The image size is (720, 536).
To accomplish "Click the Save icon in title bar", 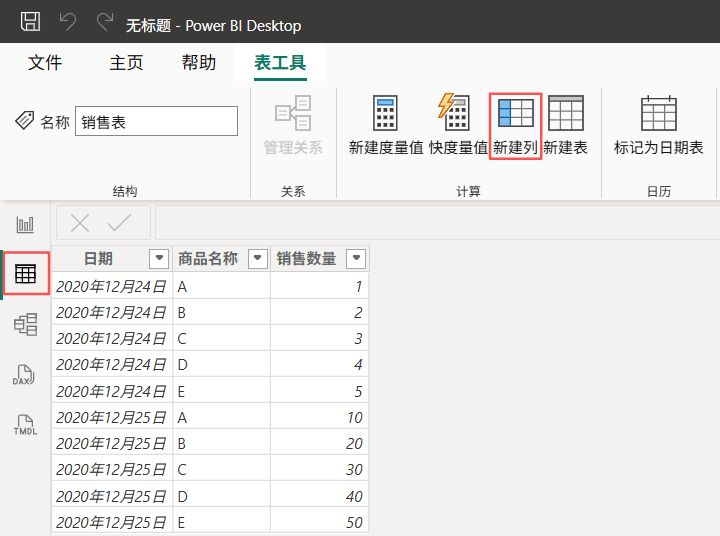I will [x=30, y=22].
